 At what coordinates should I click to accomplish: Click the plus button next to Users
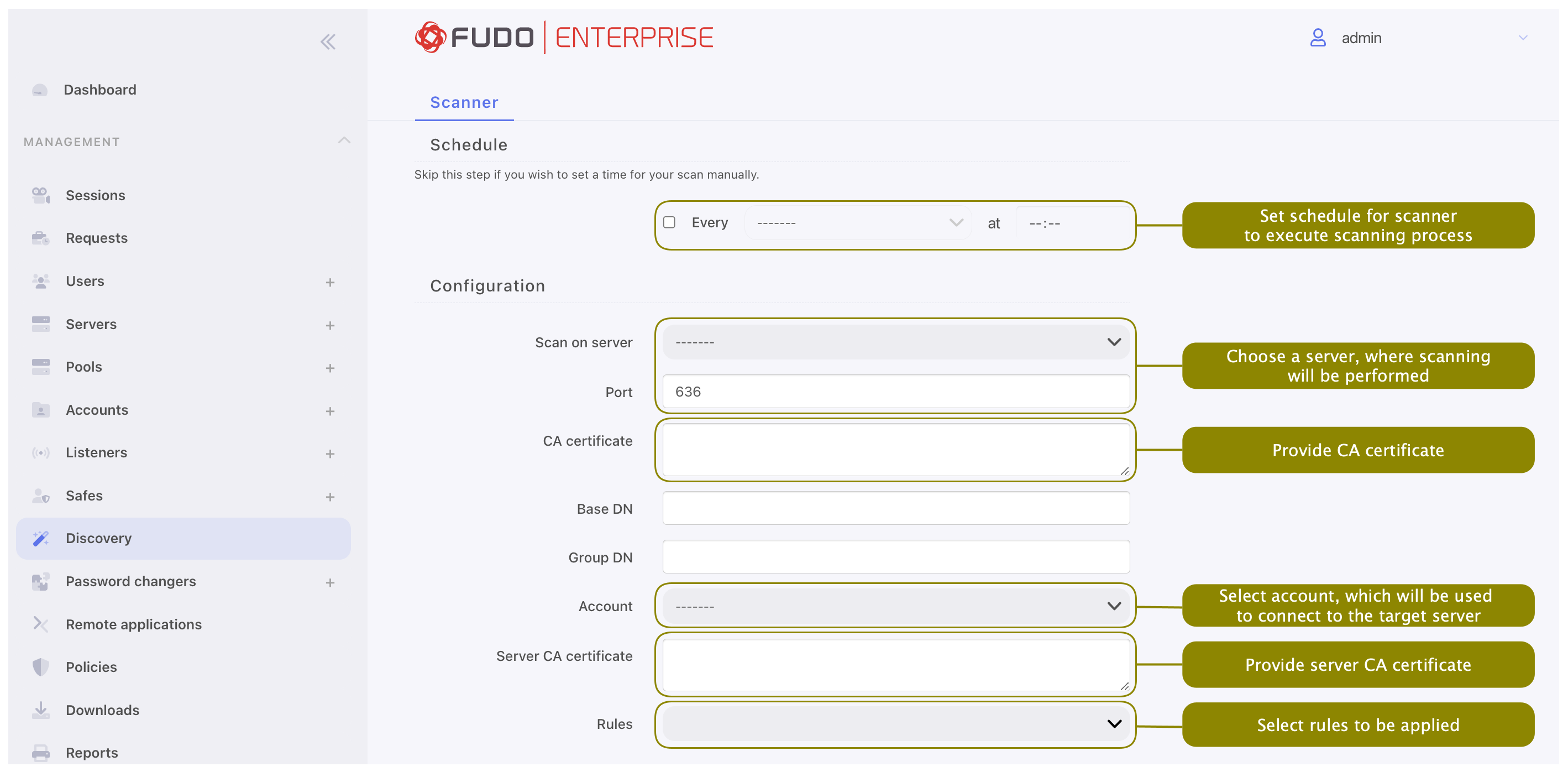[x=330, y=283]
